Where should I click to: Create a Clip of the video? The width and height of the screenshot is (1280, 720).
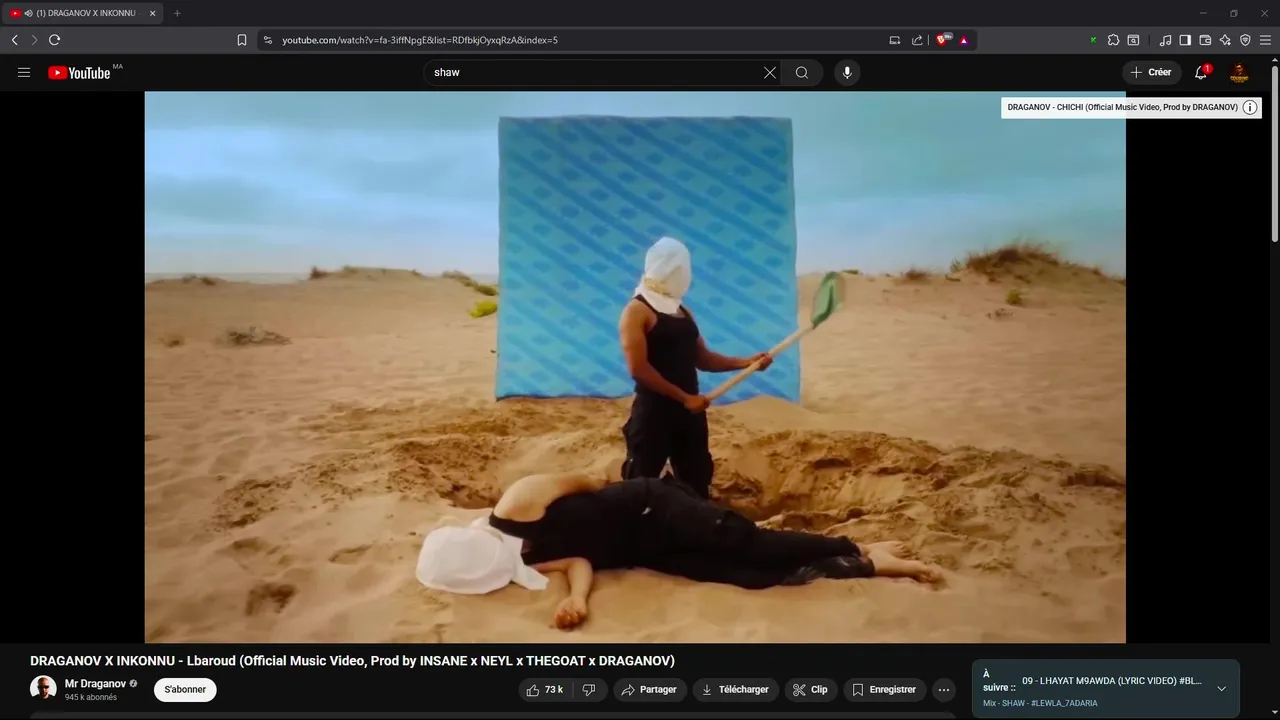coord(810,690)
